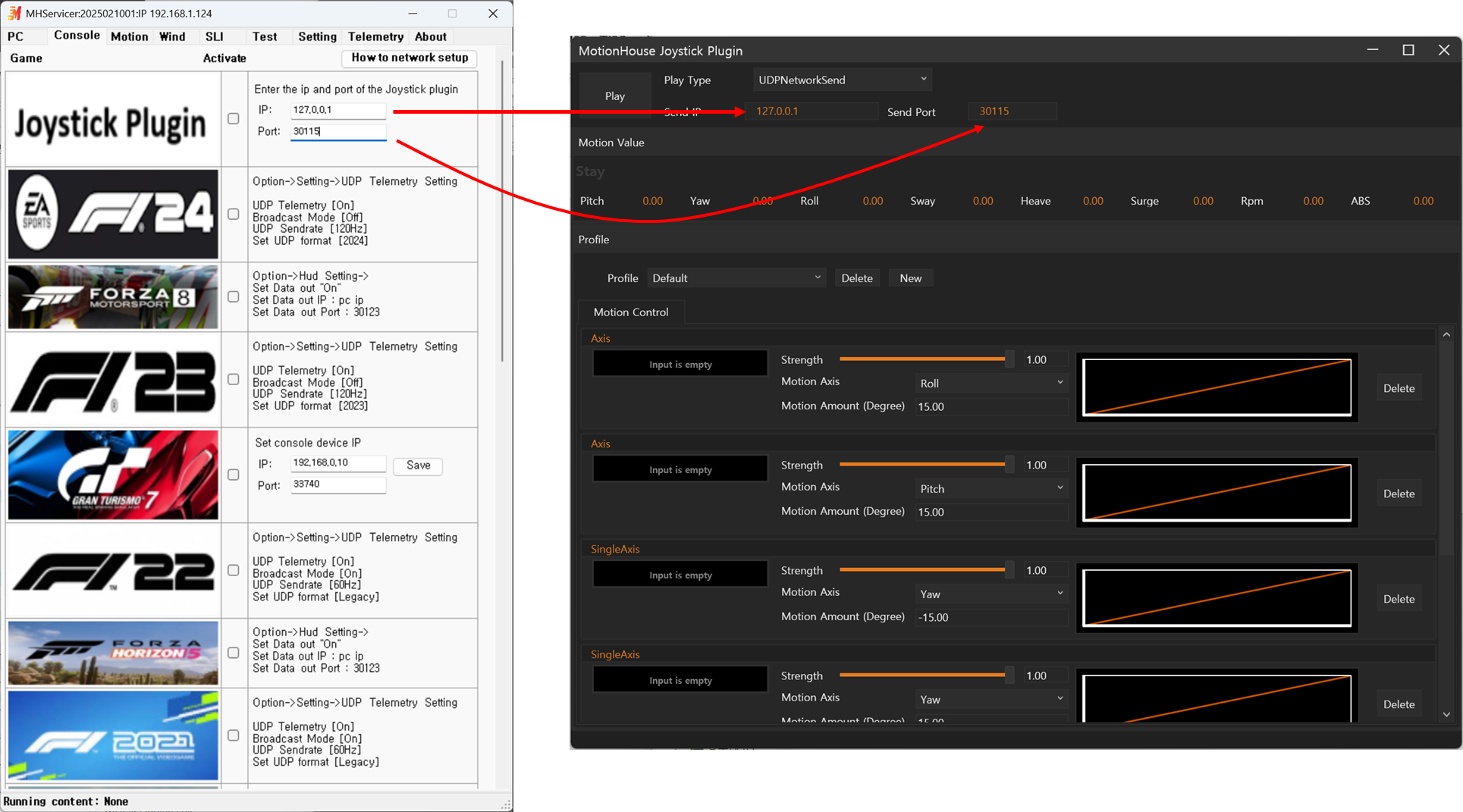Click the Send Port 30115 field
The height and width of the screenshot is (812, 1463).
click(x=1012, y=111)
